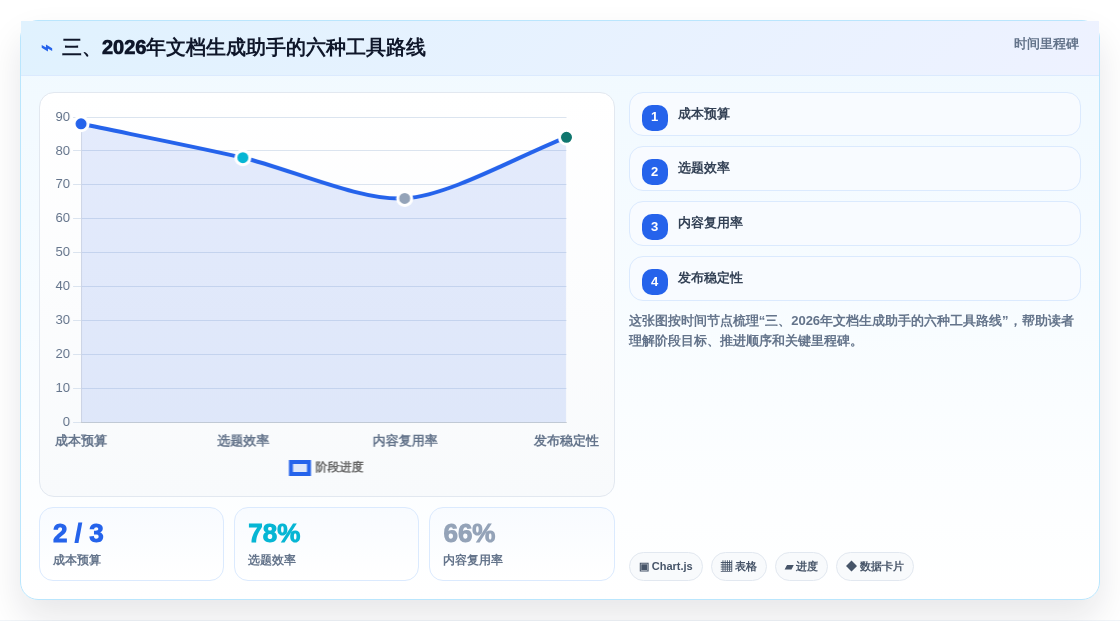1120x621 pixels.
Task: Click the 发布稳定性 x-axis label
Action: (566, 441)
